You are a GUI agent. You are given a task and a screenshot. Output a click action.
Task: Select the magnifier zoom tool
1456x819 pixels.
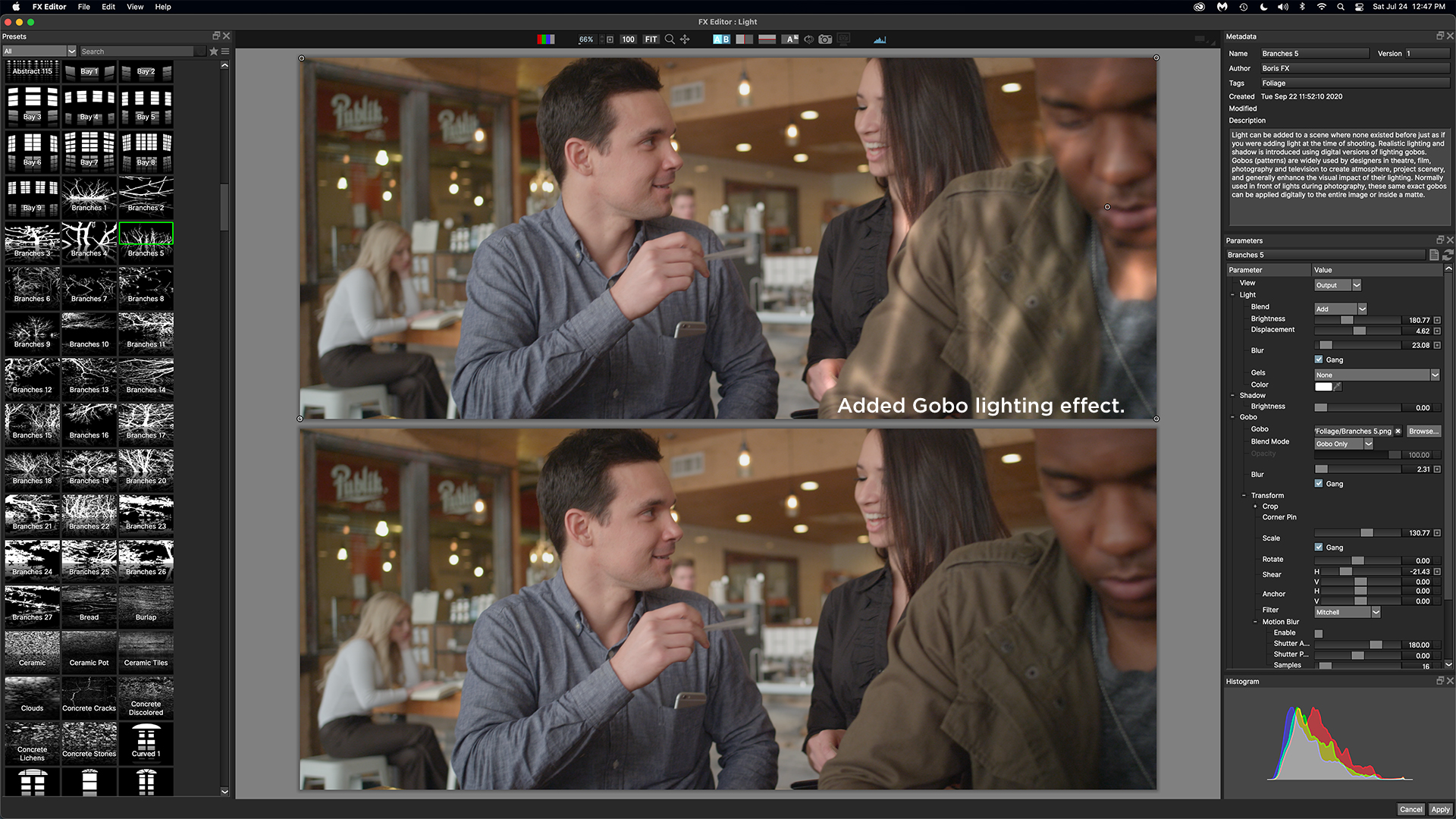670,39
